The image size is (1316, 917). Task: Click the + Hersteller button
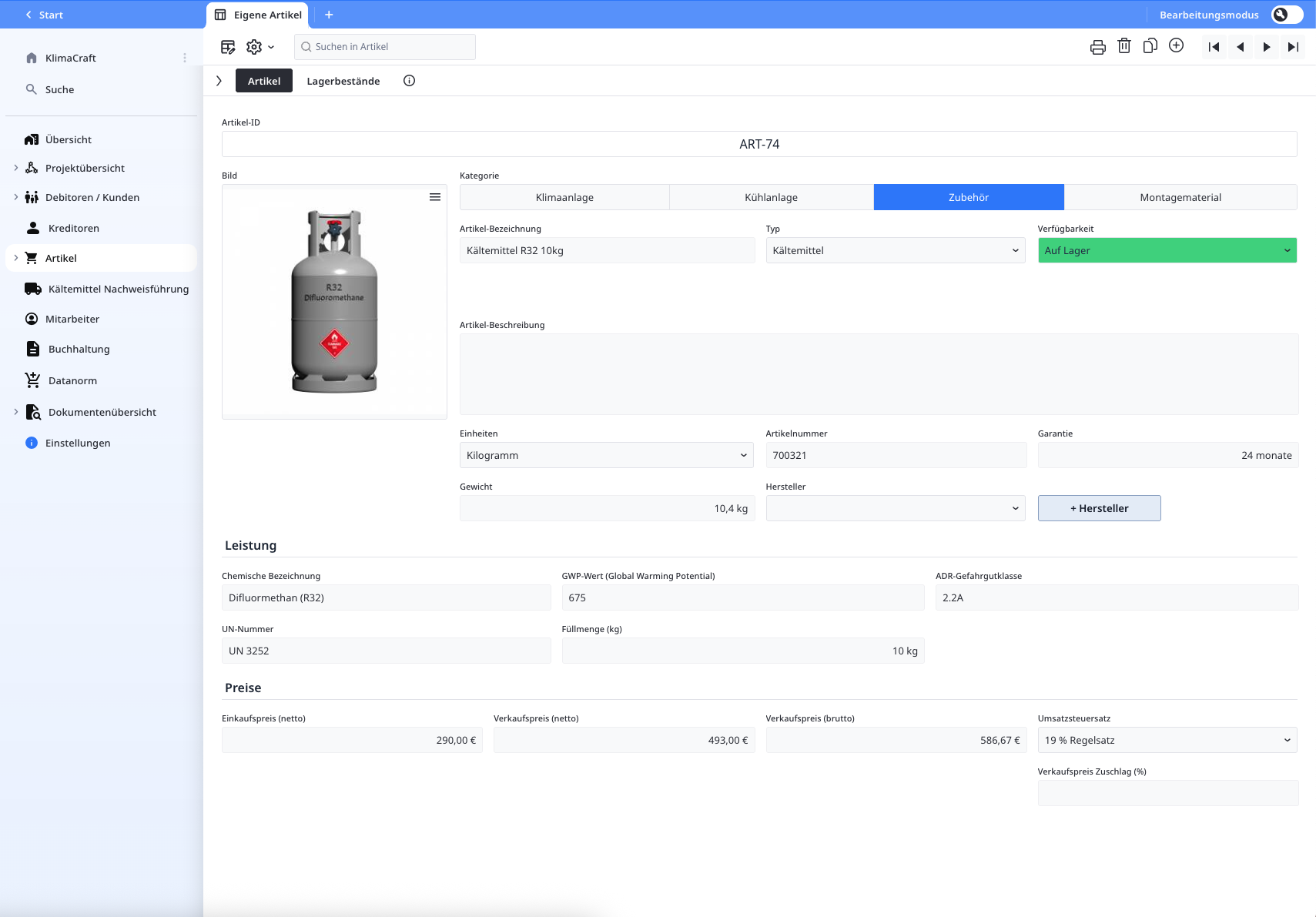[1099, 509]
